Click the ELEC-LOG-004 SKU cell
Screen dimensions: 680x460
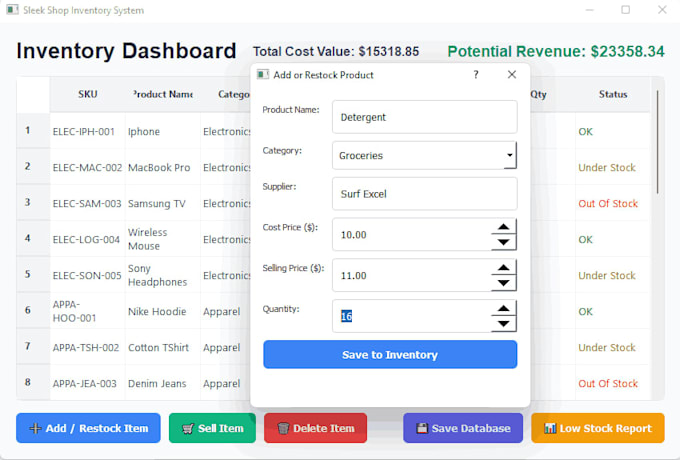coord(88,239)
